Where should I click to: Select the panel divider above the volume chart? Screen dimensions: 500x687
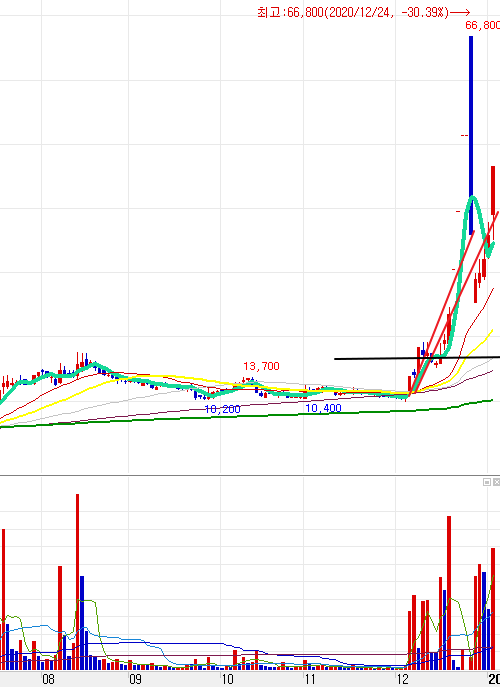pos(250,475)
